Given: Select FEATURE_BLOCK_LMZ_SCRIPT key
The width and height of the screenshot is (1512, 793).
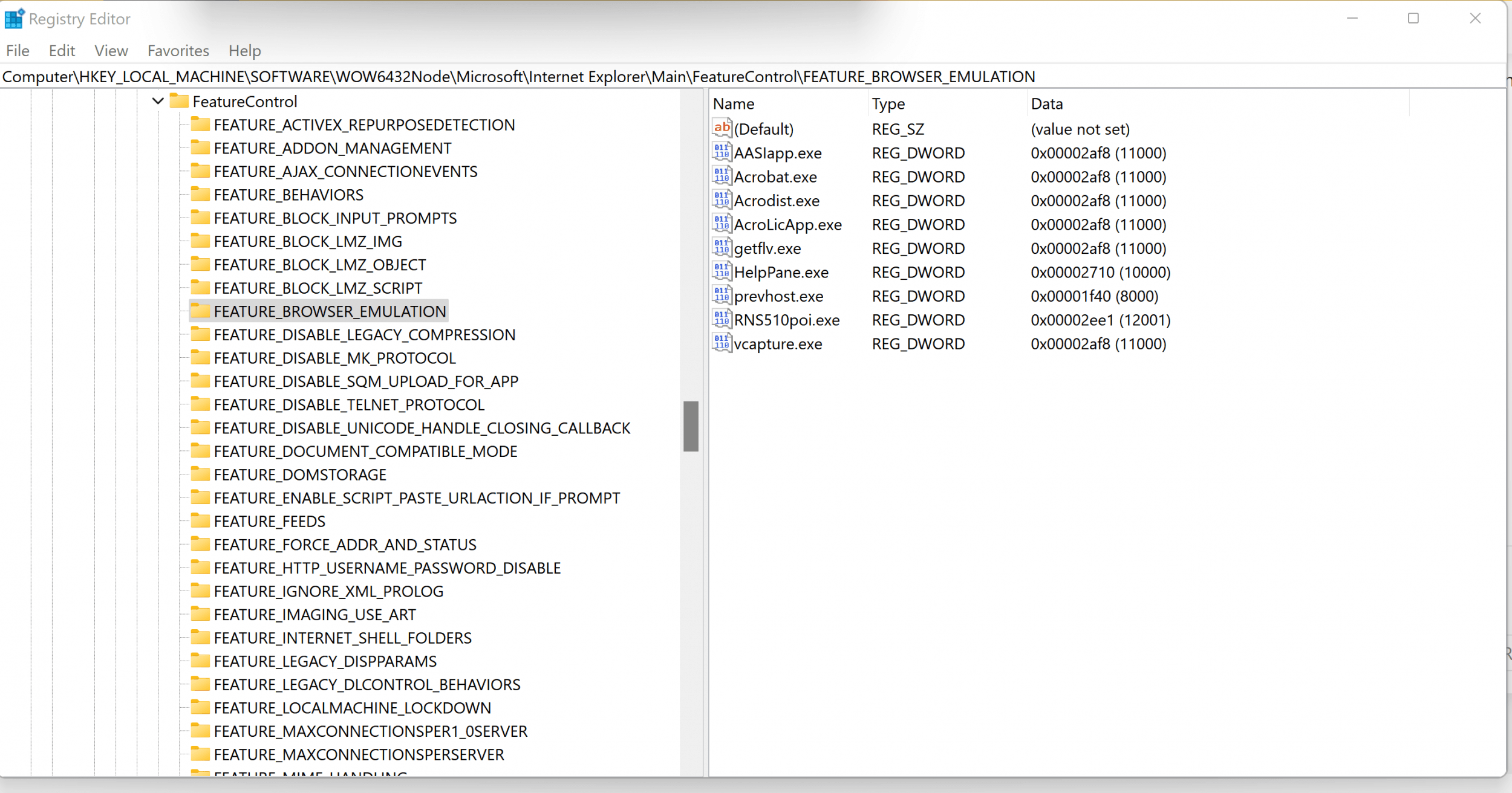Looking at the screenshot, I should [318, 288].
